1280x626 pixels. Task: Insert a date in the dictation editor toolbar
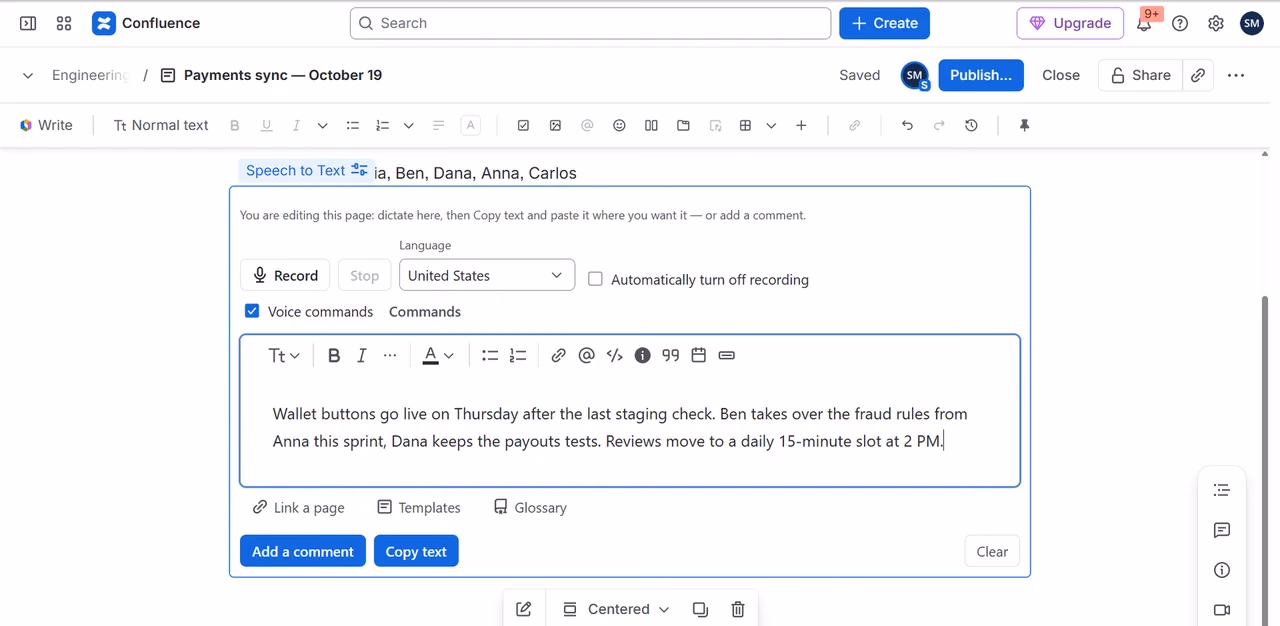699,355
